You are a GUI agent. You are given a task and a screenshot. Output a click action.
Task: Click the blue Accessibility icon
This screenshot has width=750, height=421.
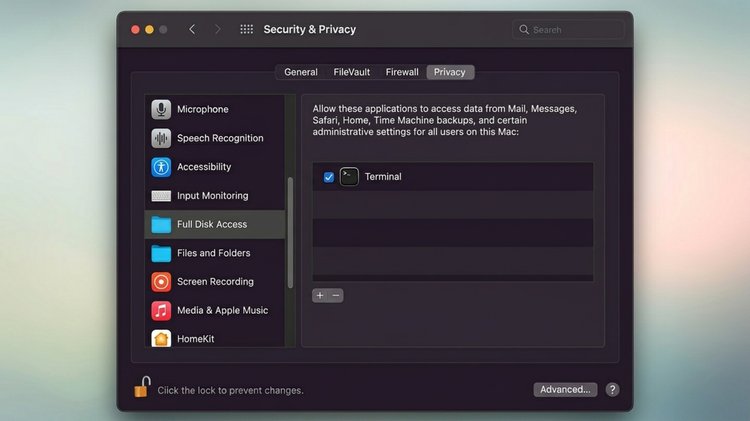[x=161, y=167]
